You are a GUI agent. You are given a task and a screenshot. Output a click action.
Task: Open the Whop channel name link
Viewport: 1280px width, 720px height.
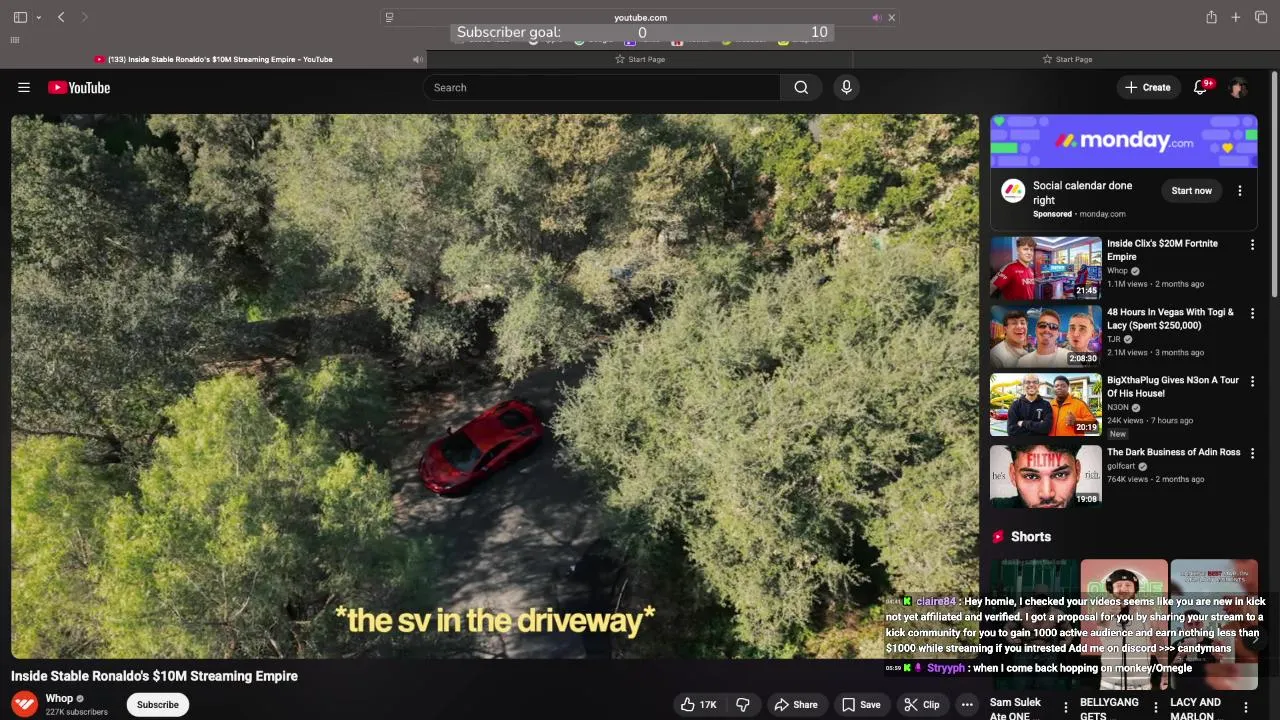tap(59, 699)
